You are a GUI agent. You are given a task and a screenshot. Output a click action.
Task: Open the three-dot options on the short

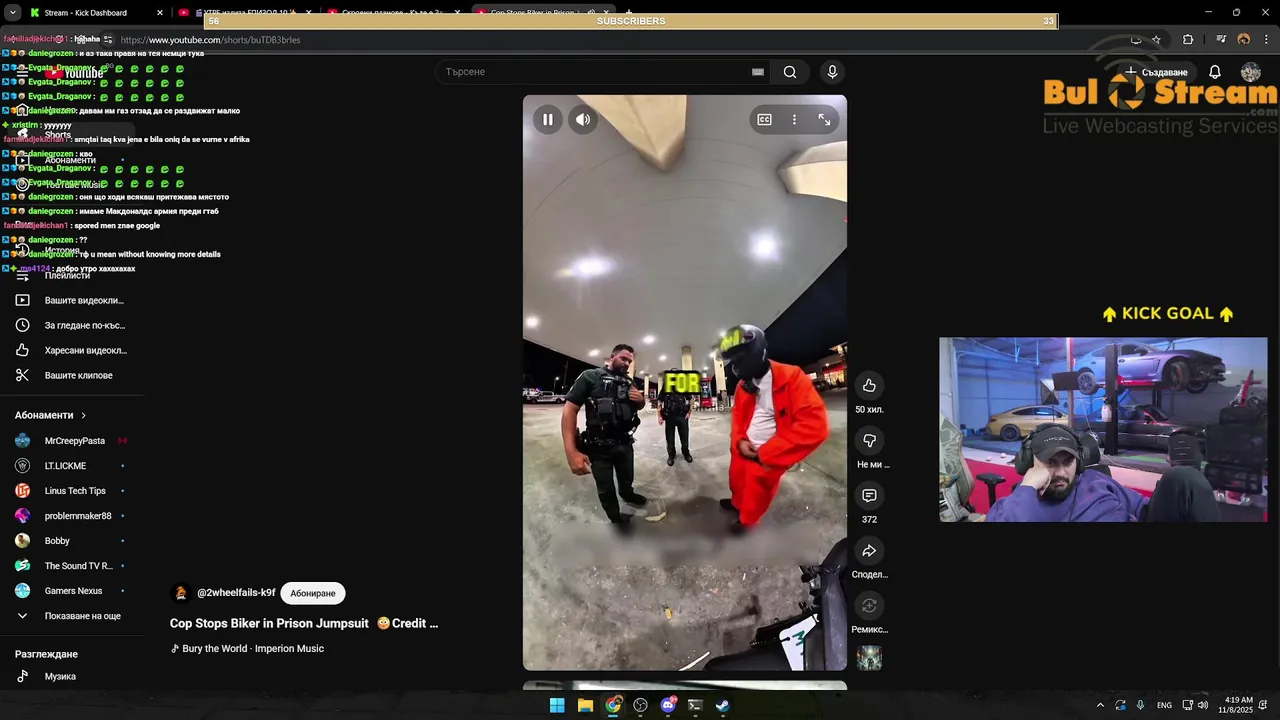coord(794,120)
